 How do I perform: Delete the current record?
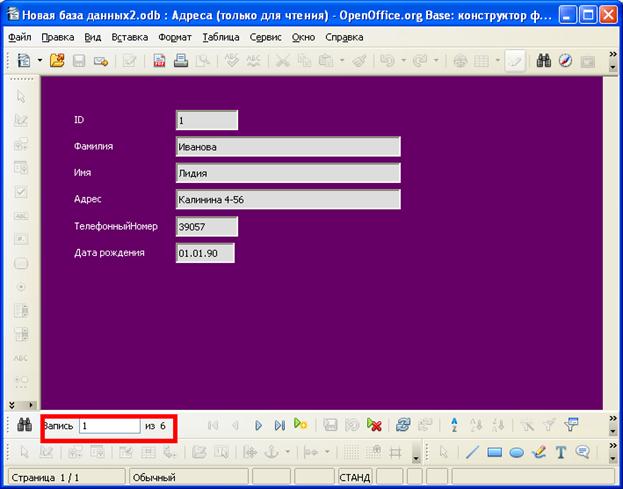374,425
